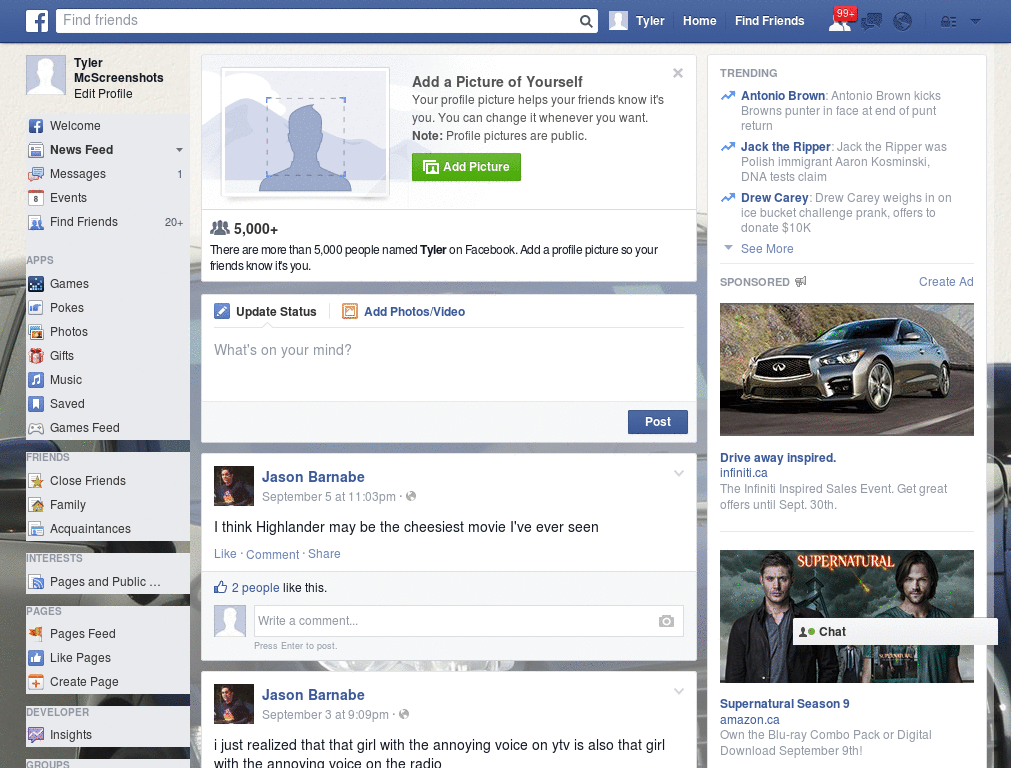
Task: Open the Photos app icon
Action: click(x=36, y=332)
